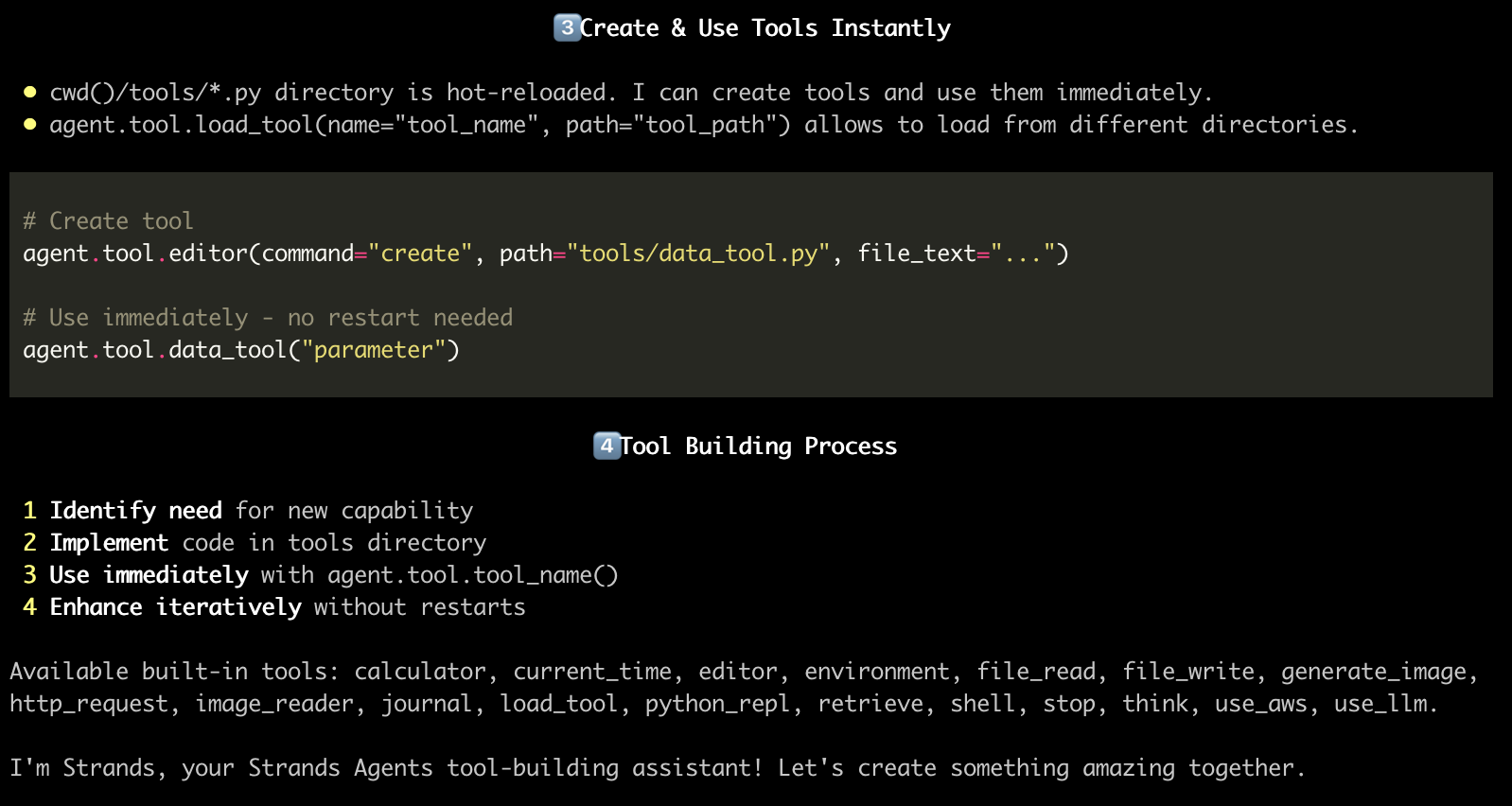
Task: Click yellow list number 2 beside Implement
Action: [x=29, y=543]
